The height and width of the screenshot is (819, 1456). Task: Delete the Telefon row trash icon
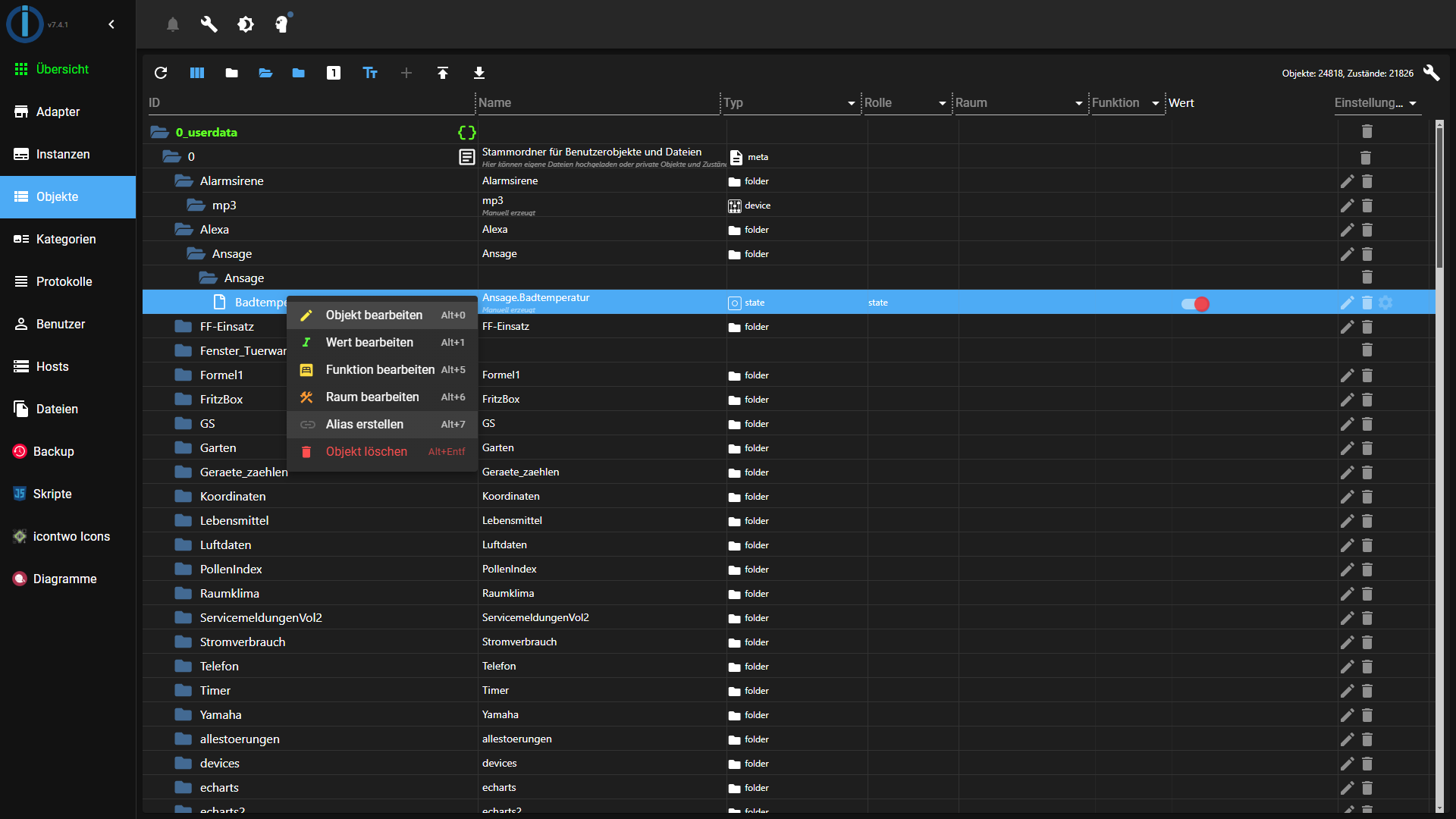1367,667
